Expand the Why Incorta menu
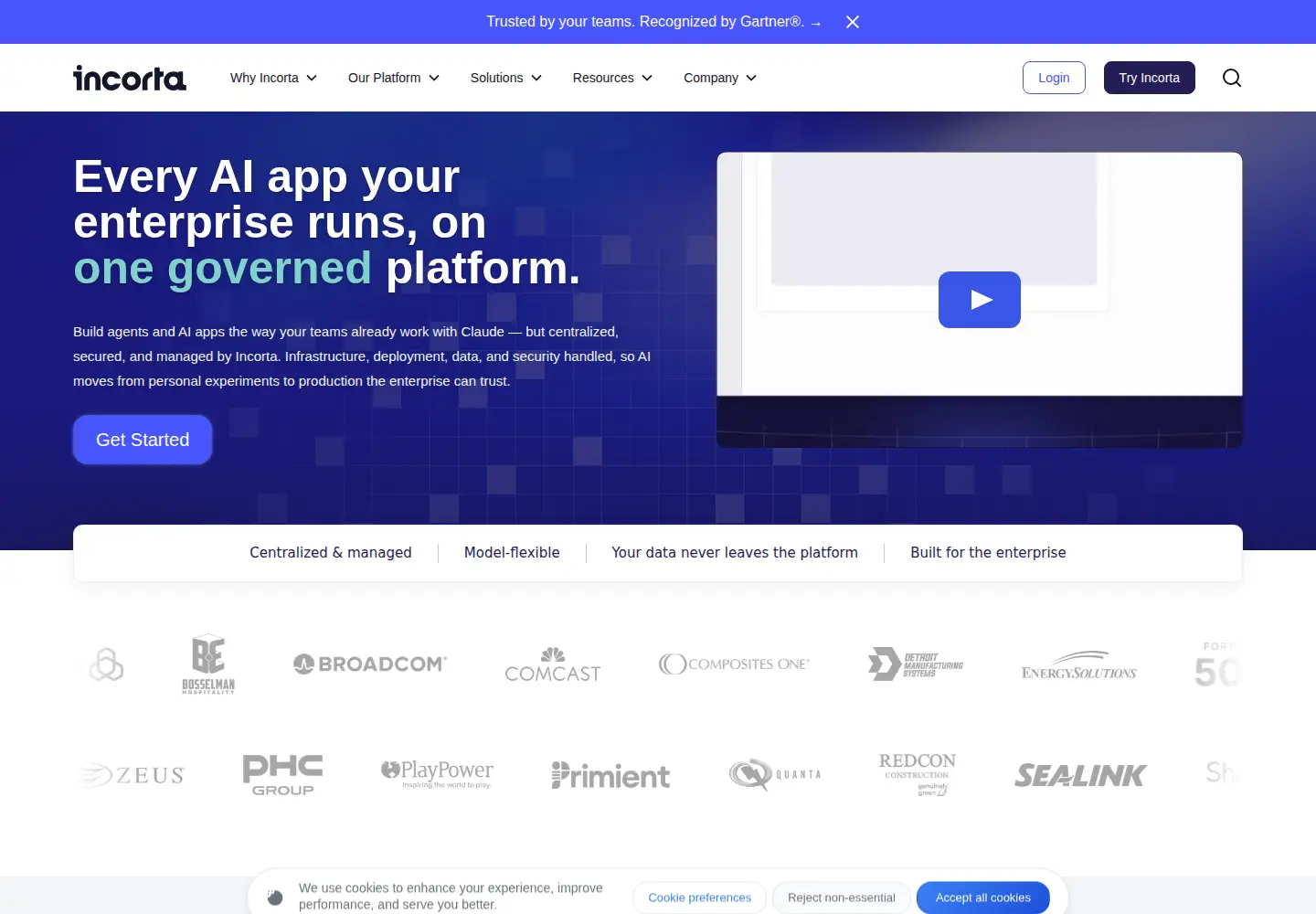Screen dimensions: 1316x914 [x=273, y=78]
